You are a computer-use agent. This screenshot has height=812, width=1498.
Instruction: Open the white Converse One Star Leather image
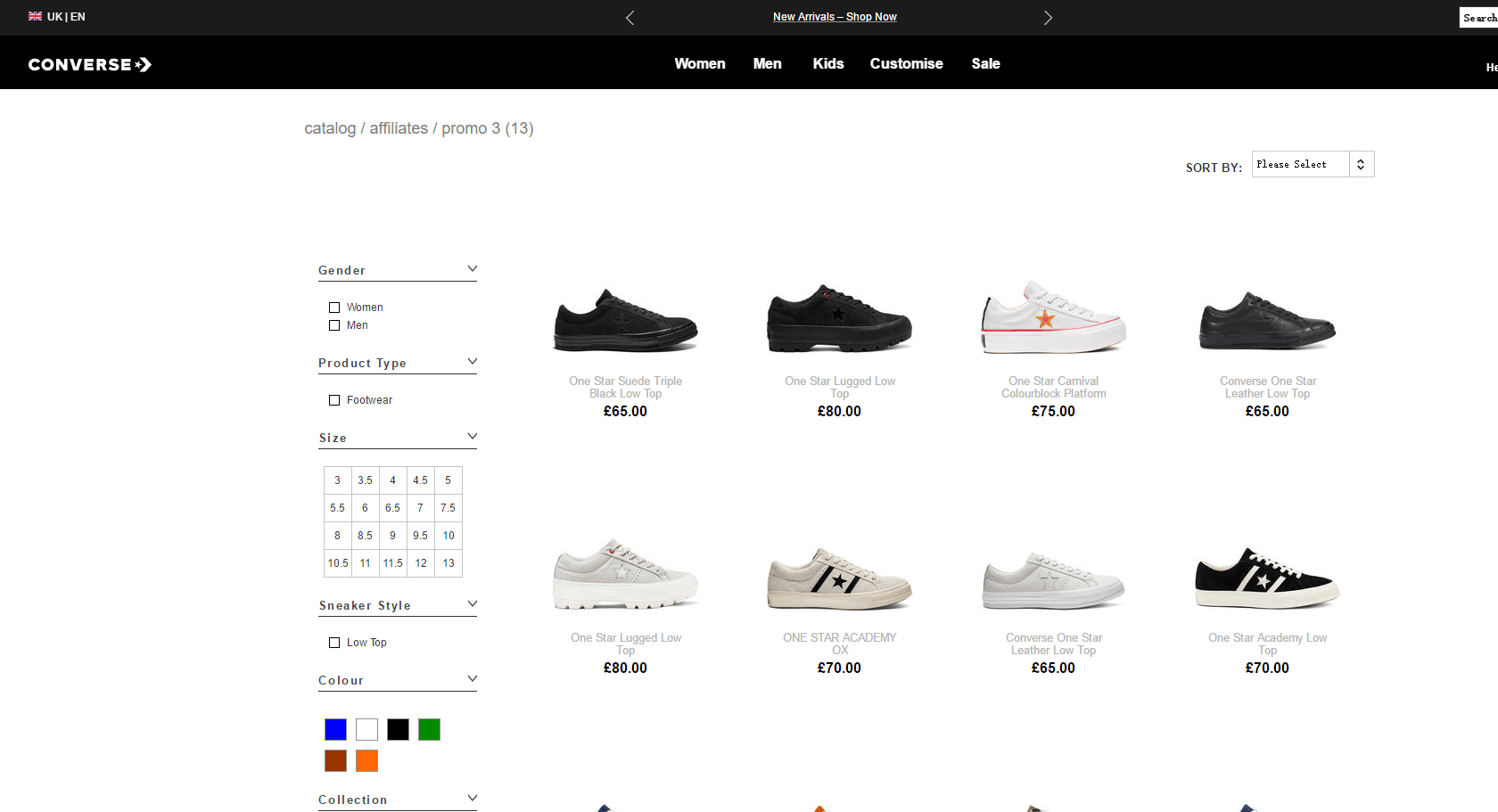(1053, 579)
